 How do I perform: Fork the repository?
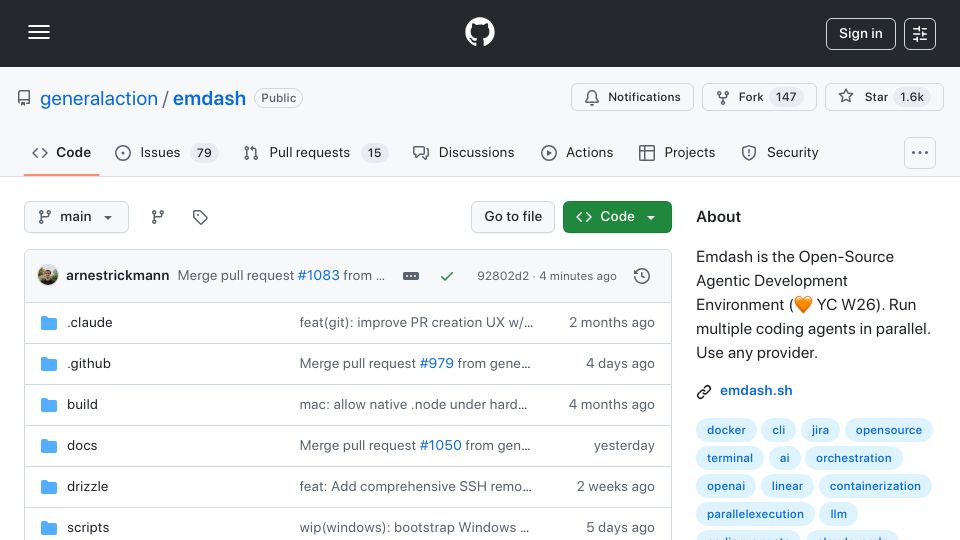(759, 97)
